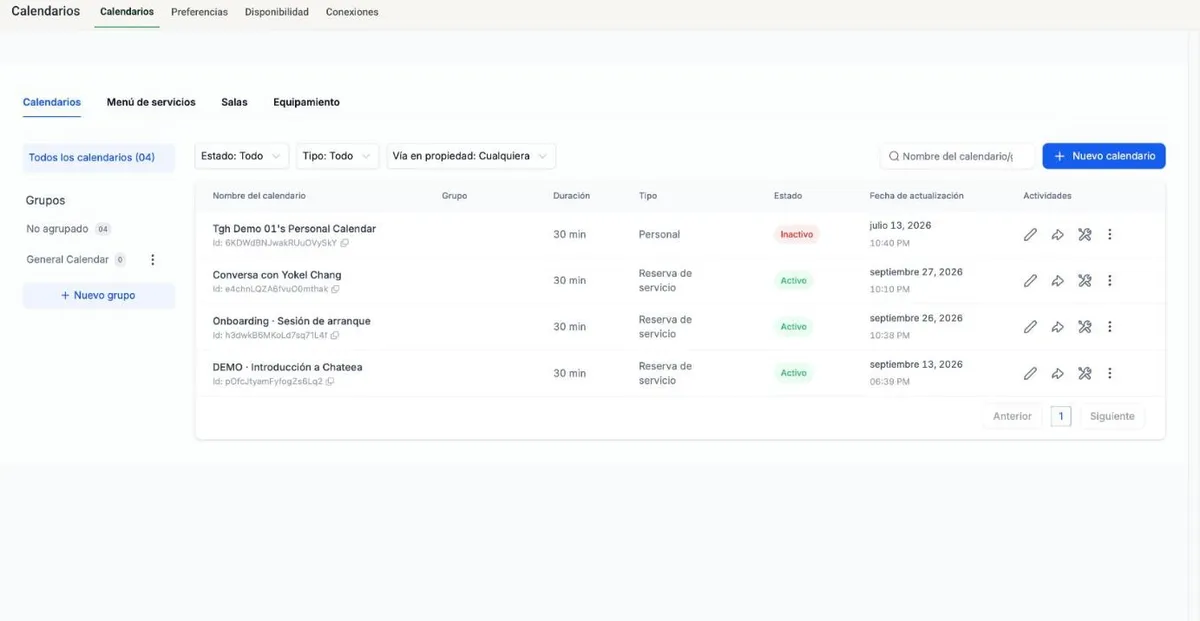
Task: Go to the next page with Siguiente
Action: tap(1112, 416)
